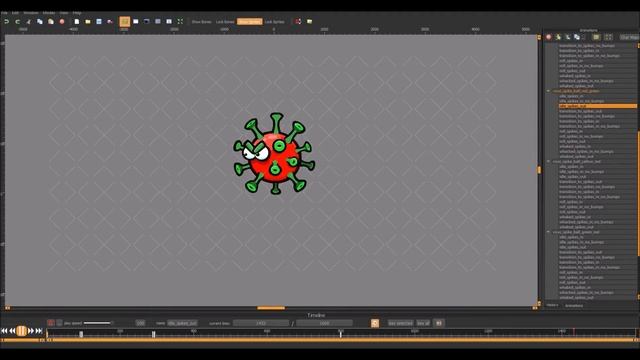The height and width of the screenshot is (360, 640).
Task: Open a project with the yellow folder icon
Action: [88, 21]
